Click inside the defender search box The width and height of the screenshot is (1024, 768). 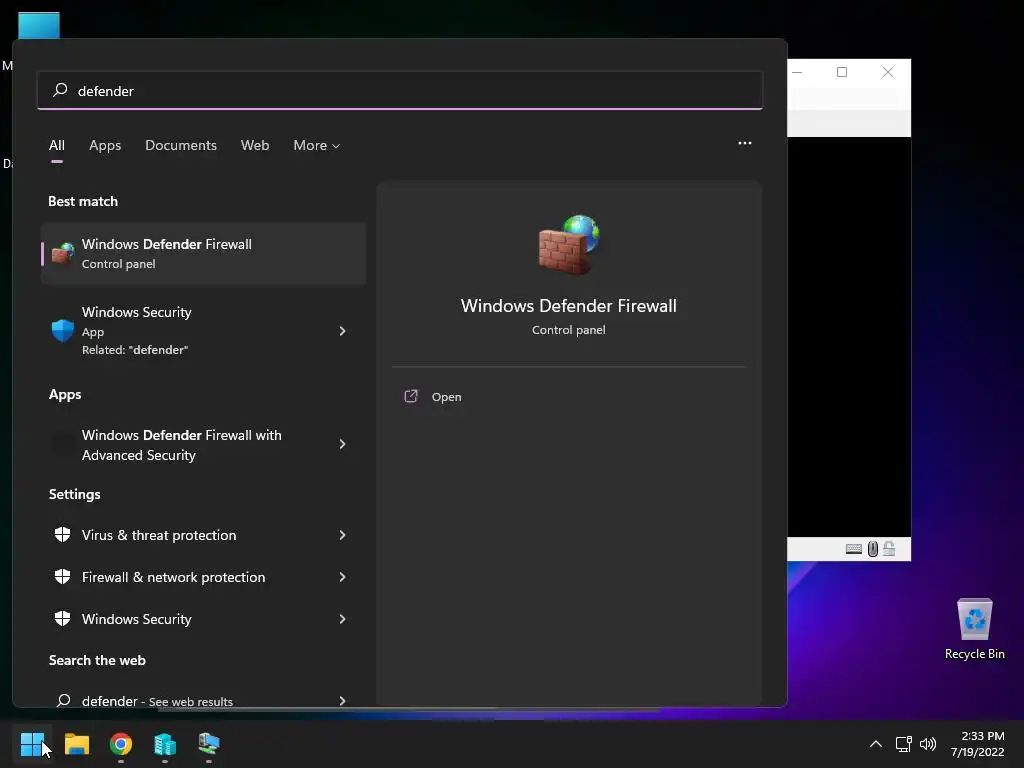click(x=400, y=91)
